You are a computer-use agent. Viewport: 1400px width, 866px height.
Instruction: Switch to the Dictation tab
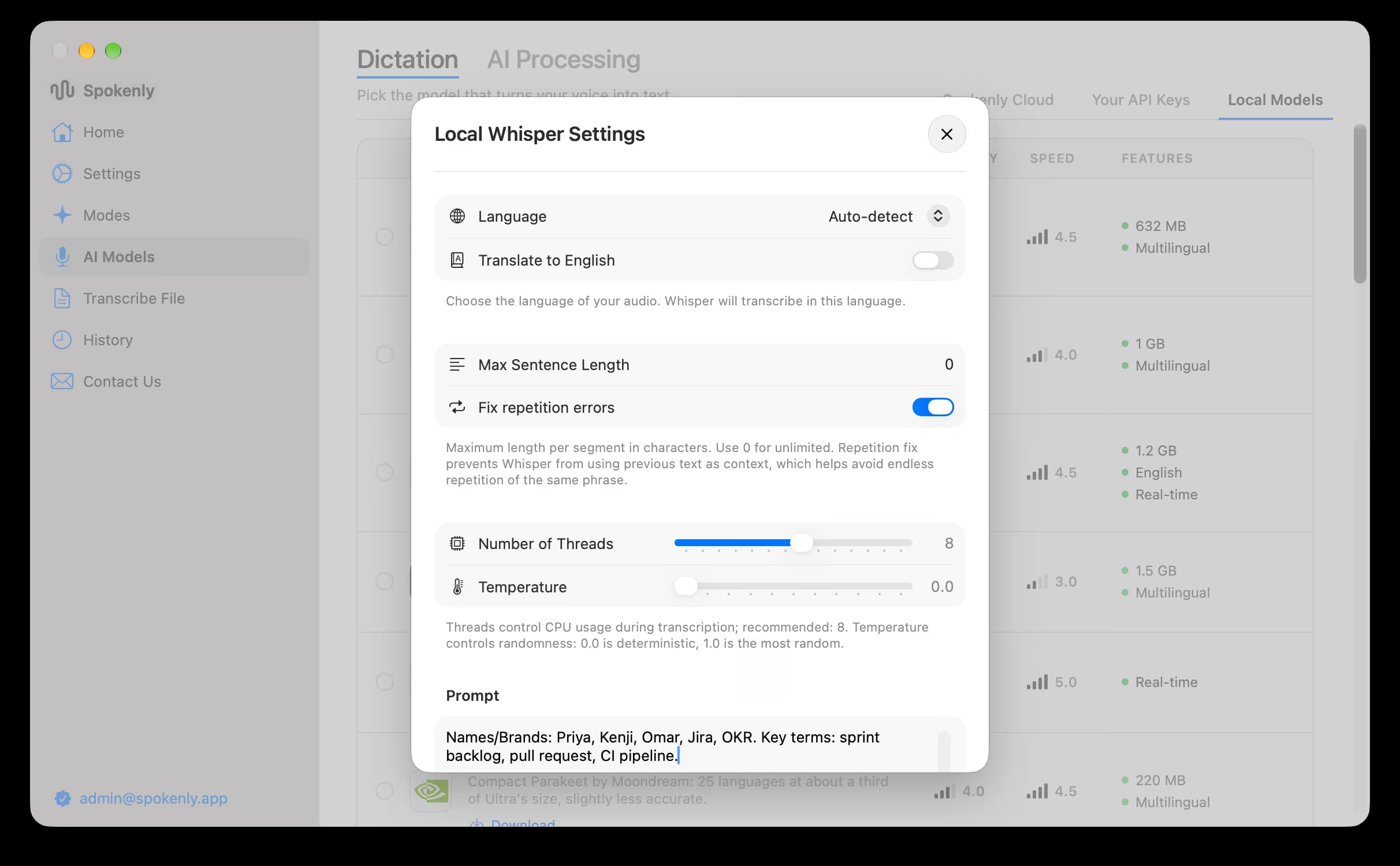[x=408, y=59]
